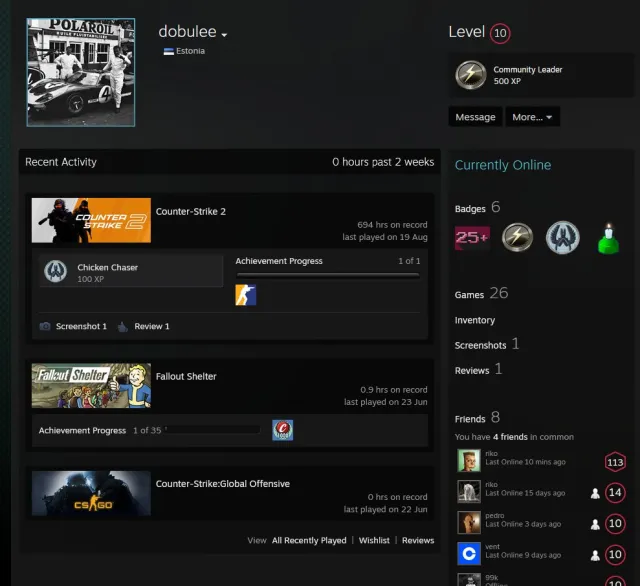Viewport: 640px width, 586px height.
Task: Open riko Last Online 15 days ago
Action: click(x=525, y=489)
